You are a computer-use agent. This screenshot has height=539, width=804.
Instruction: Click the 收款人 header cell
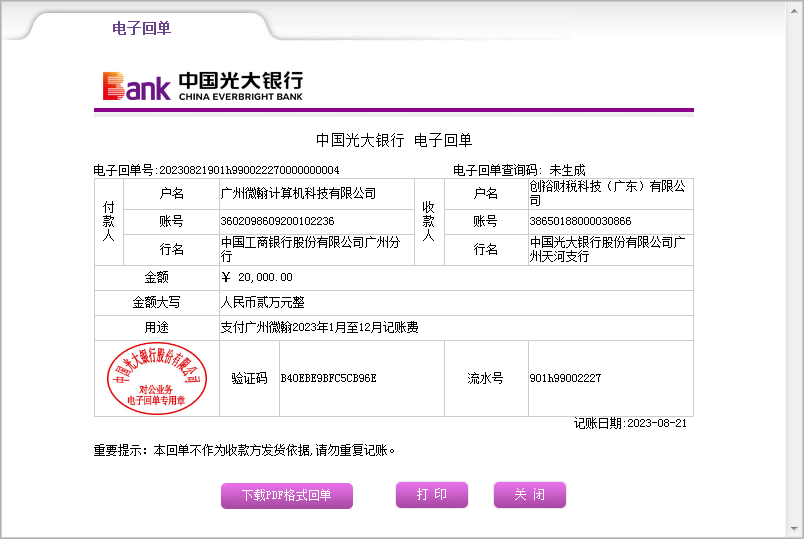pos(429,222)
